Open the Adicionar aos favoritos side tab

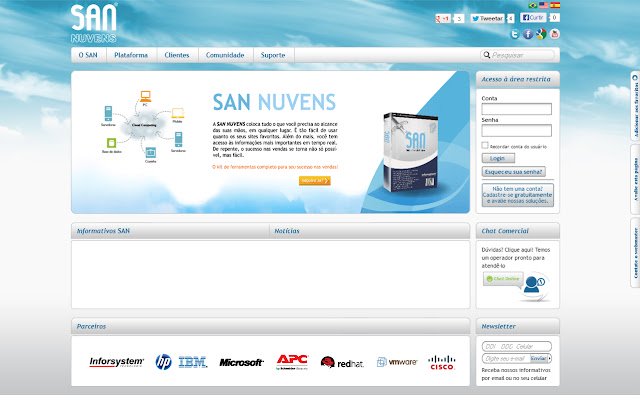click(635, 106)
